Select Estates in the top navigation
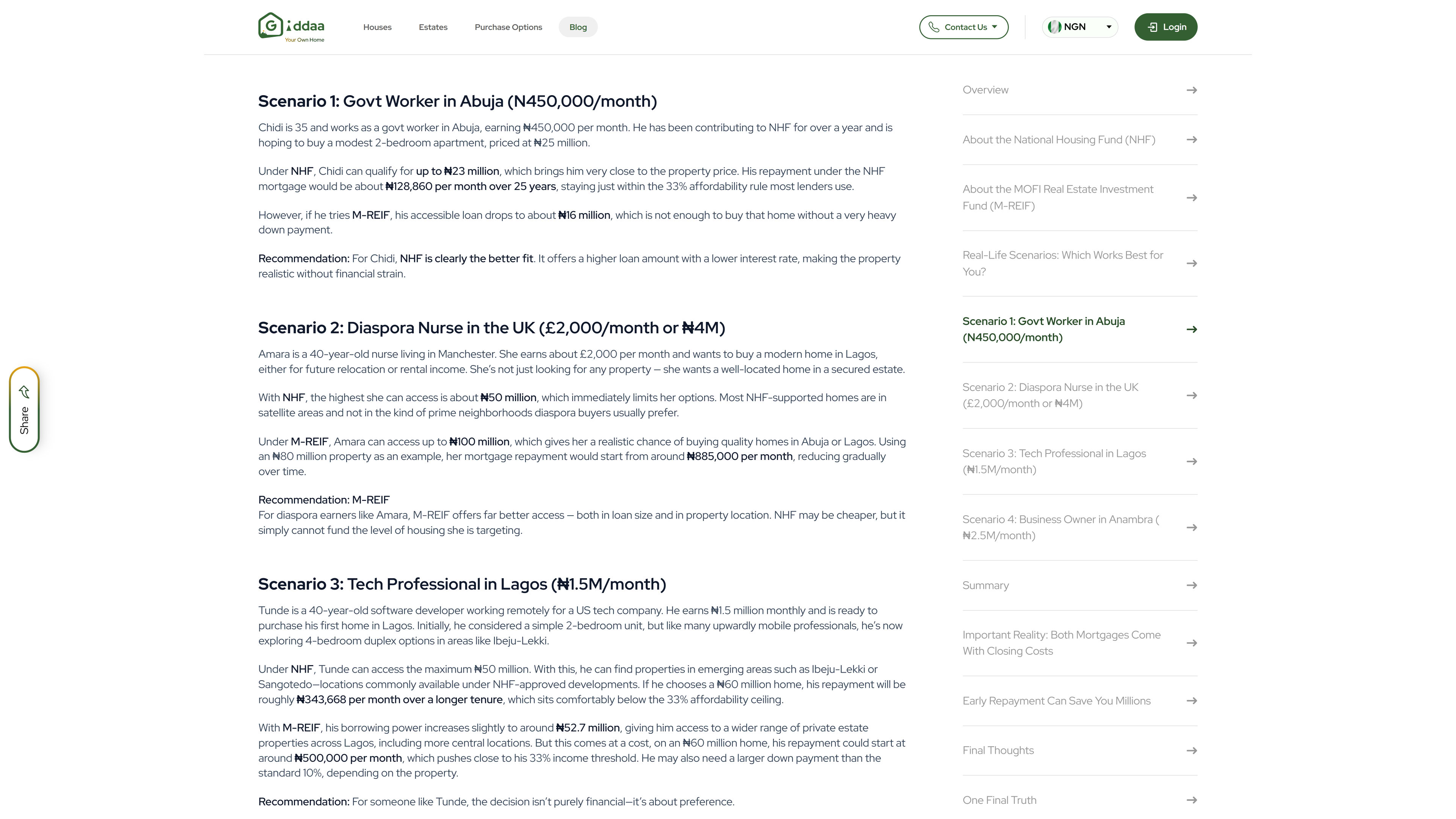Image resolution: width=1456 pixels, height=819 pixels. [x=433, y=27]
